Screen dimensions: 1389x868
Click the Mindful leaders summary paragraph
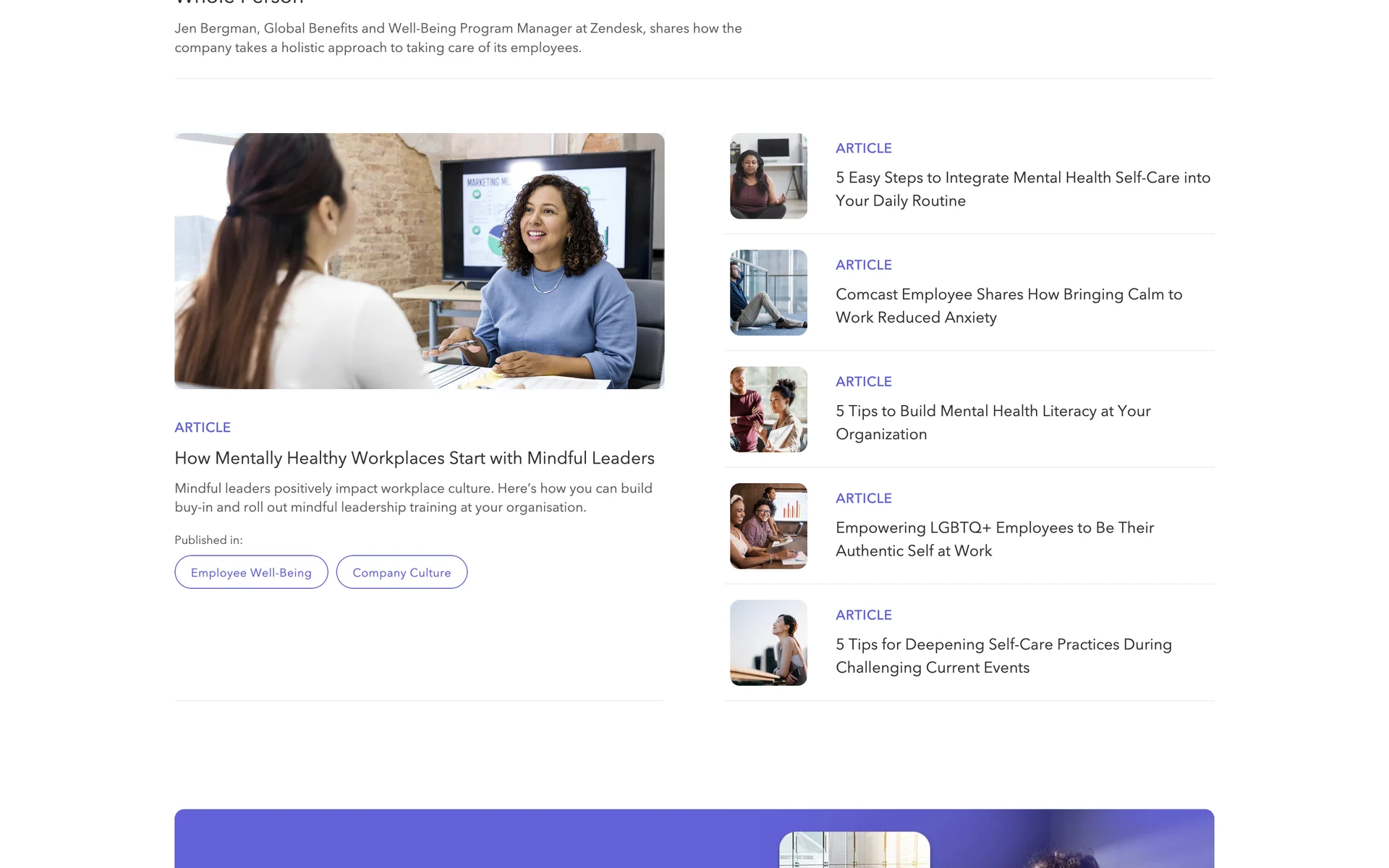pos(413,498)
